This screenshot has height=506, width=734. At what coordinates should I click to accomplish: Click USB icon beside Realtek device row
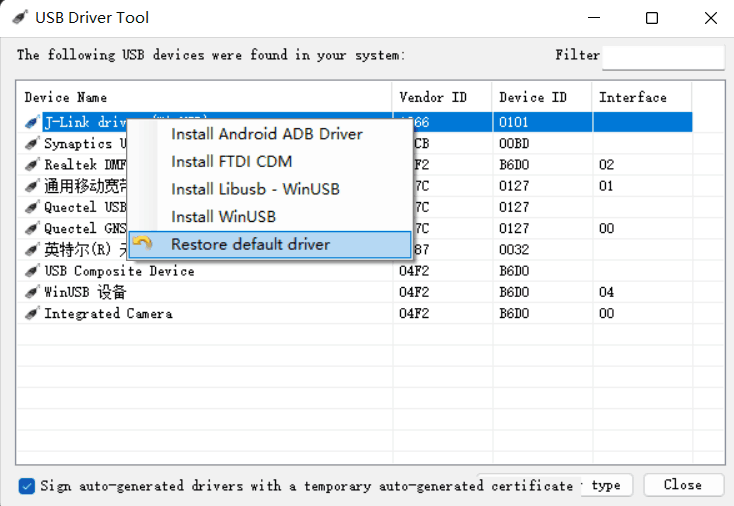(x=32, y=165)
